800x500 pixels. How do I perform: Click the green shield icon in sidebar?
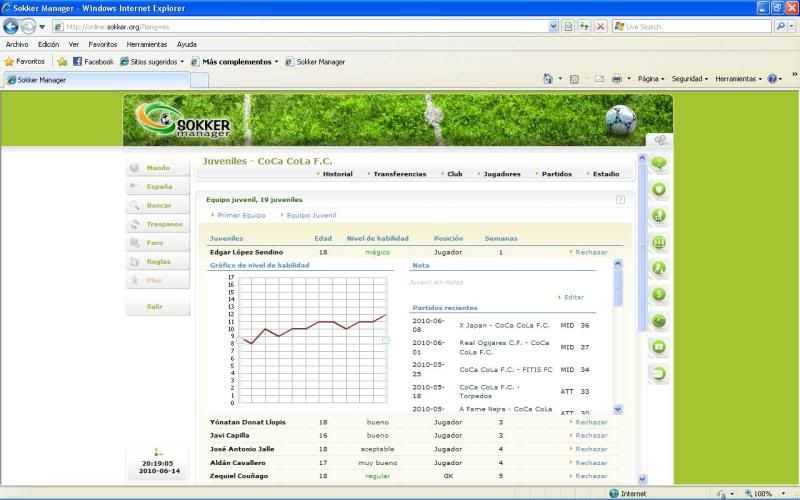click(x=659, y=188)
